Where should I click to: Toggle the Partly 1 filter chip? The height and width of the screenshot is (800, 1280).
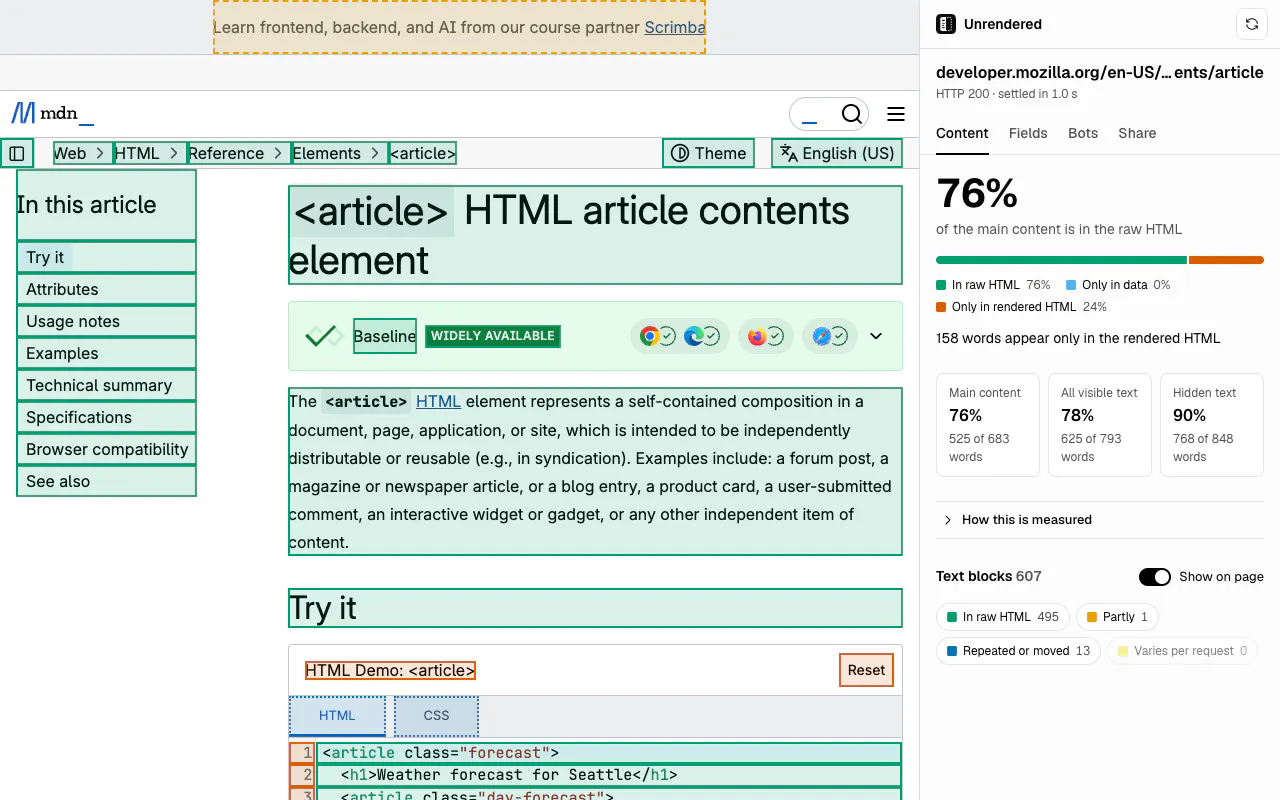pos(1117,617)
